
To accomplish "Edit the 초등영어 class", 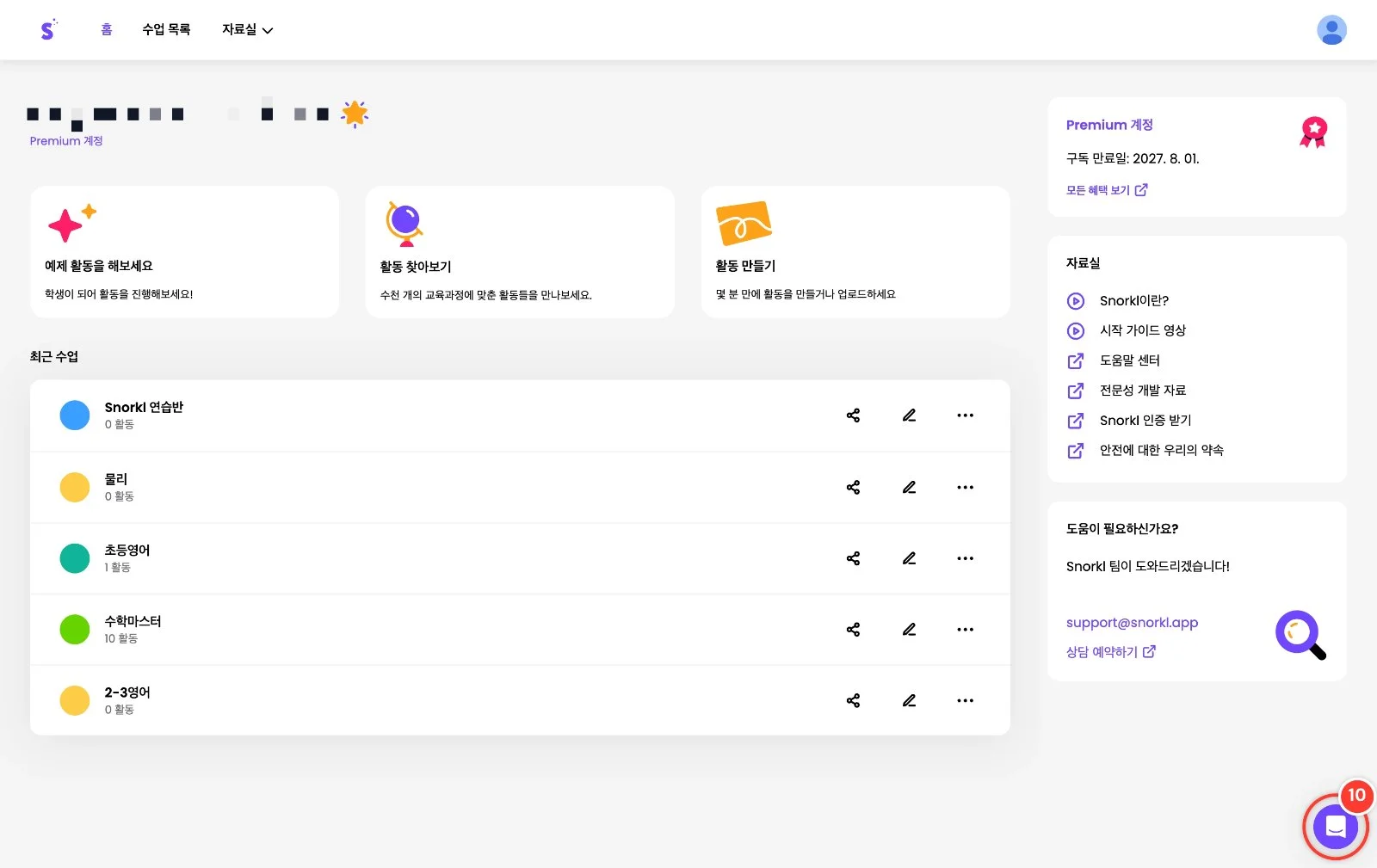I will click(x=909, y=558).
